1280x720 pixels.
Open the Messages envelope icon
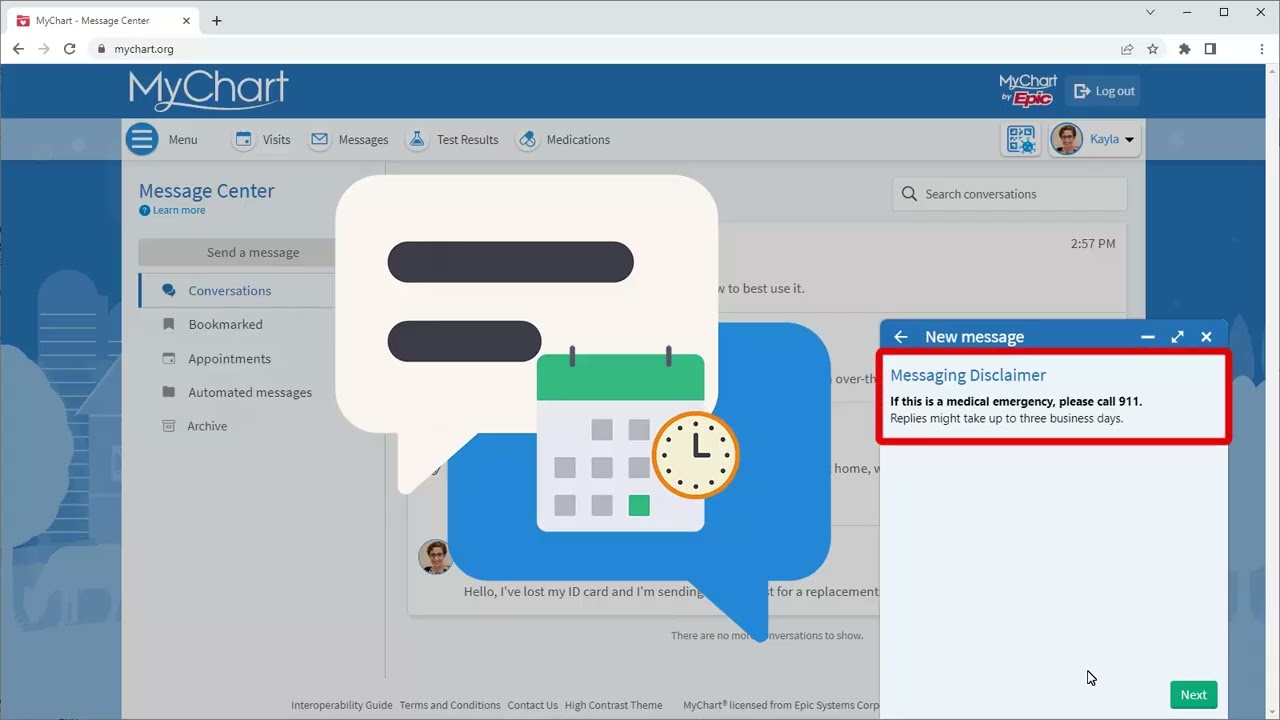[x=320, y=139]
